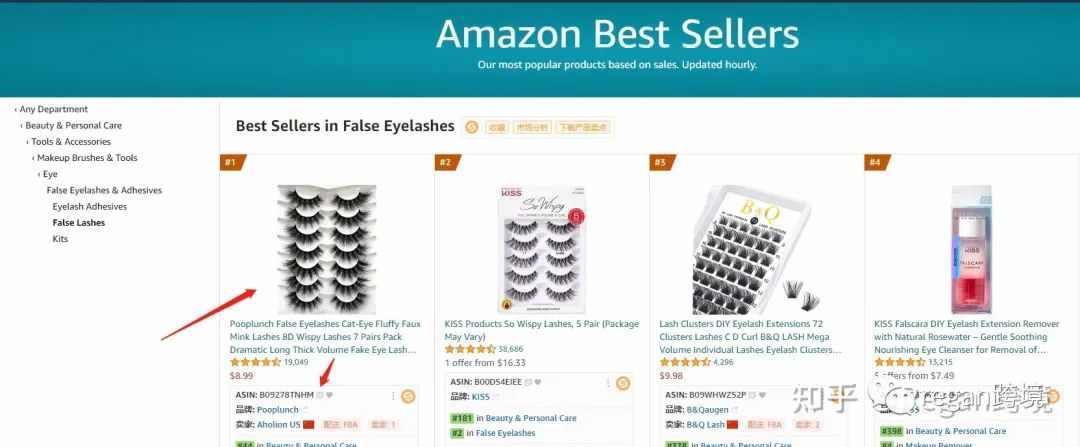The image size is (1080, 447).
Task: Open the KISS Falscara remover product image
Action: click(x=971, y=249)
